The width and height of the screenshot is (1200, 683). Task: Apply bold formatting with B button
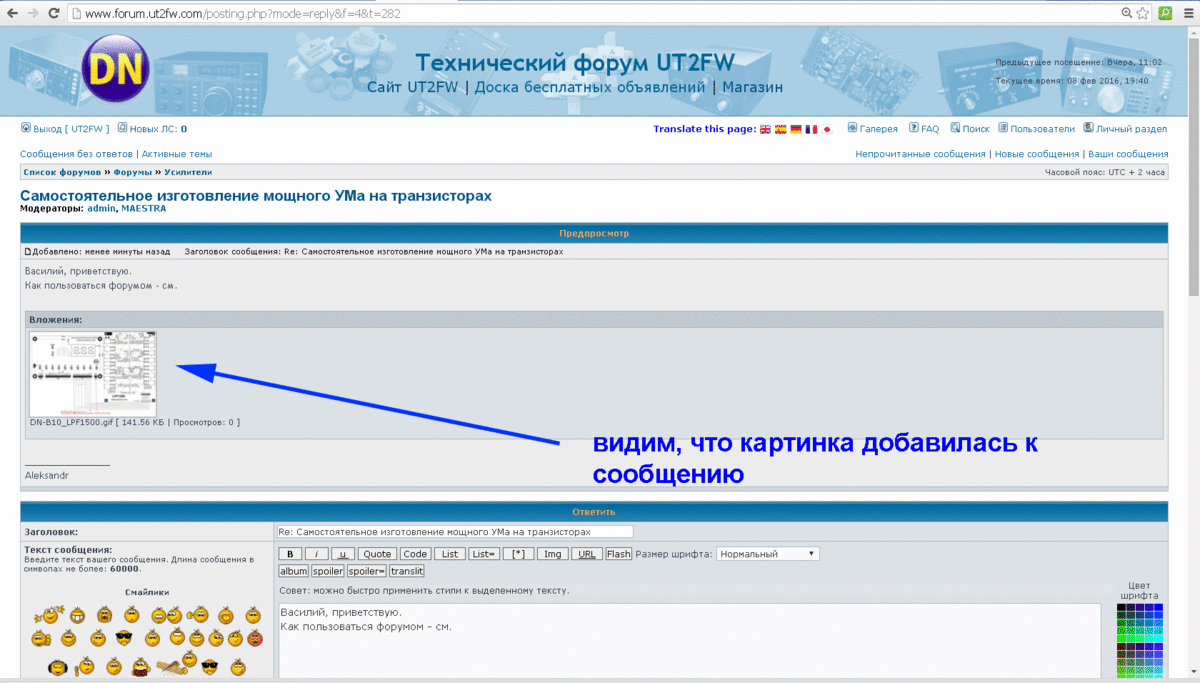(289, 554)
